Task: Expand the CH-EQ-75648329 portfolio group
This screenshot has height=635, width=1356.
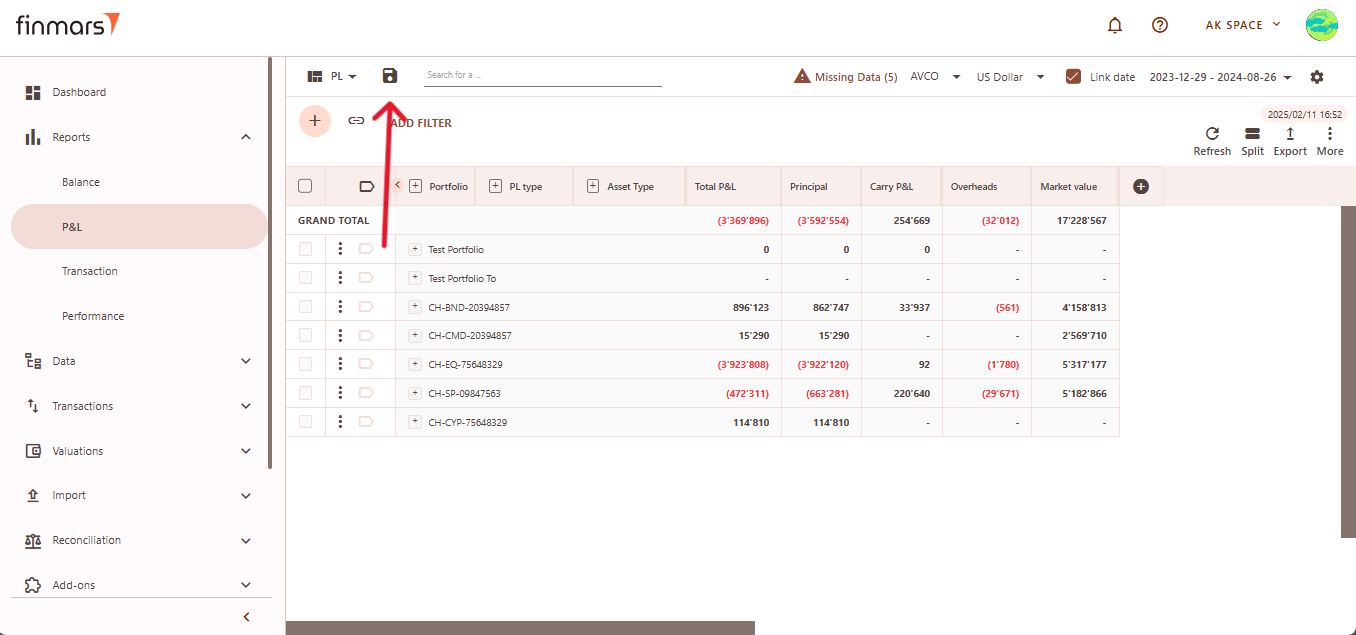Action: pyautogui.click(x=415, y=365)
